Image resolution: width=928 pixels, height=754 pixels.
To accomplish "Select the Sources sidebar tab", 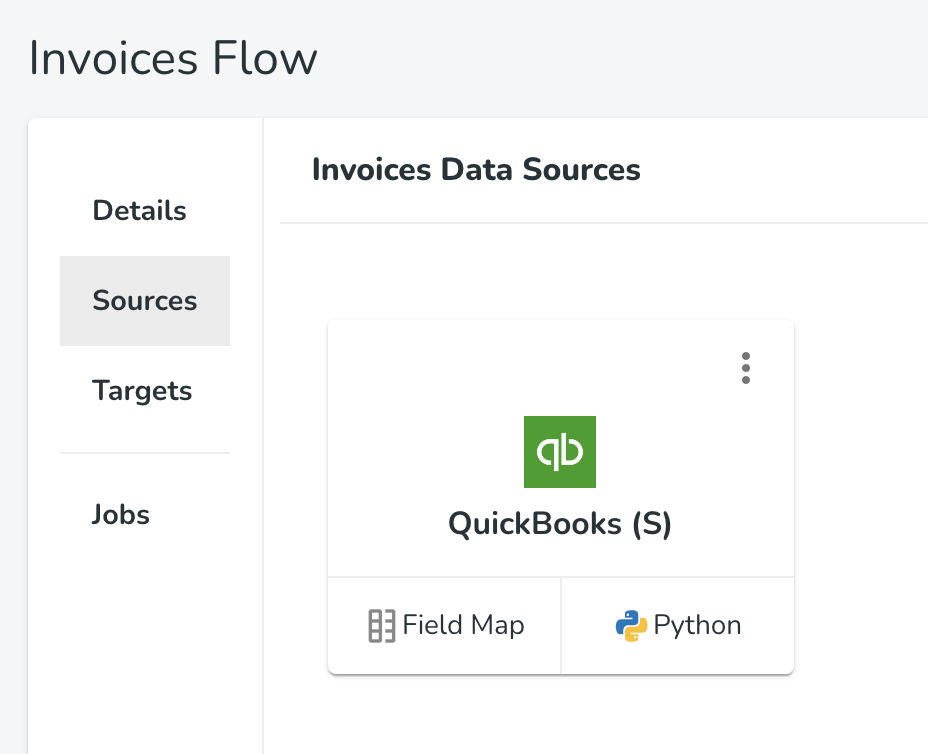I will tap(145, 301).
